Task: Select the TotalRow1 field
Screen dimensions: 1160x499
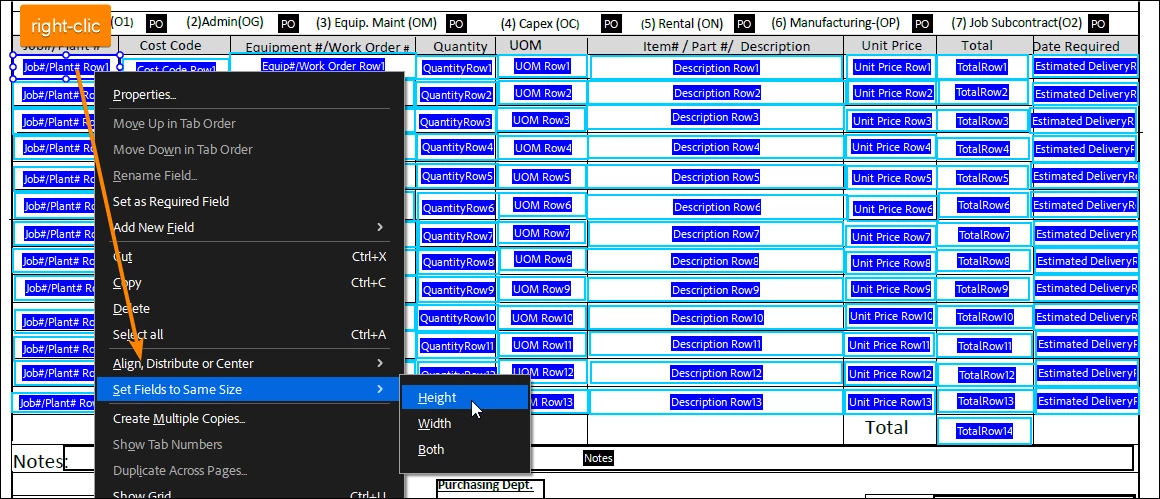Action: pos(982,67)
